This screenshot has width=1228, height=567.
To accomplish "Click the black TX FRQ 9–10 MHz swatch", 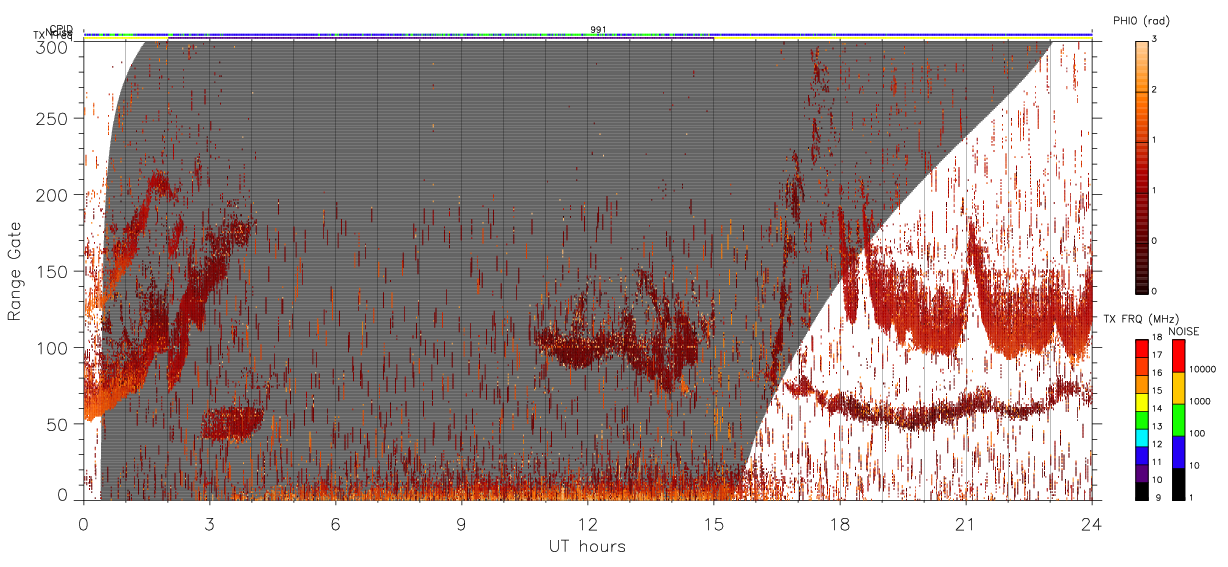I will coord(1141,490).
